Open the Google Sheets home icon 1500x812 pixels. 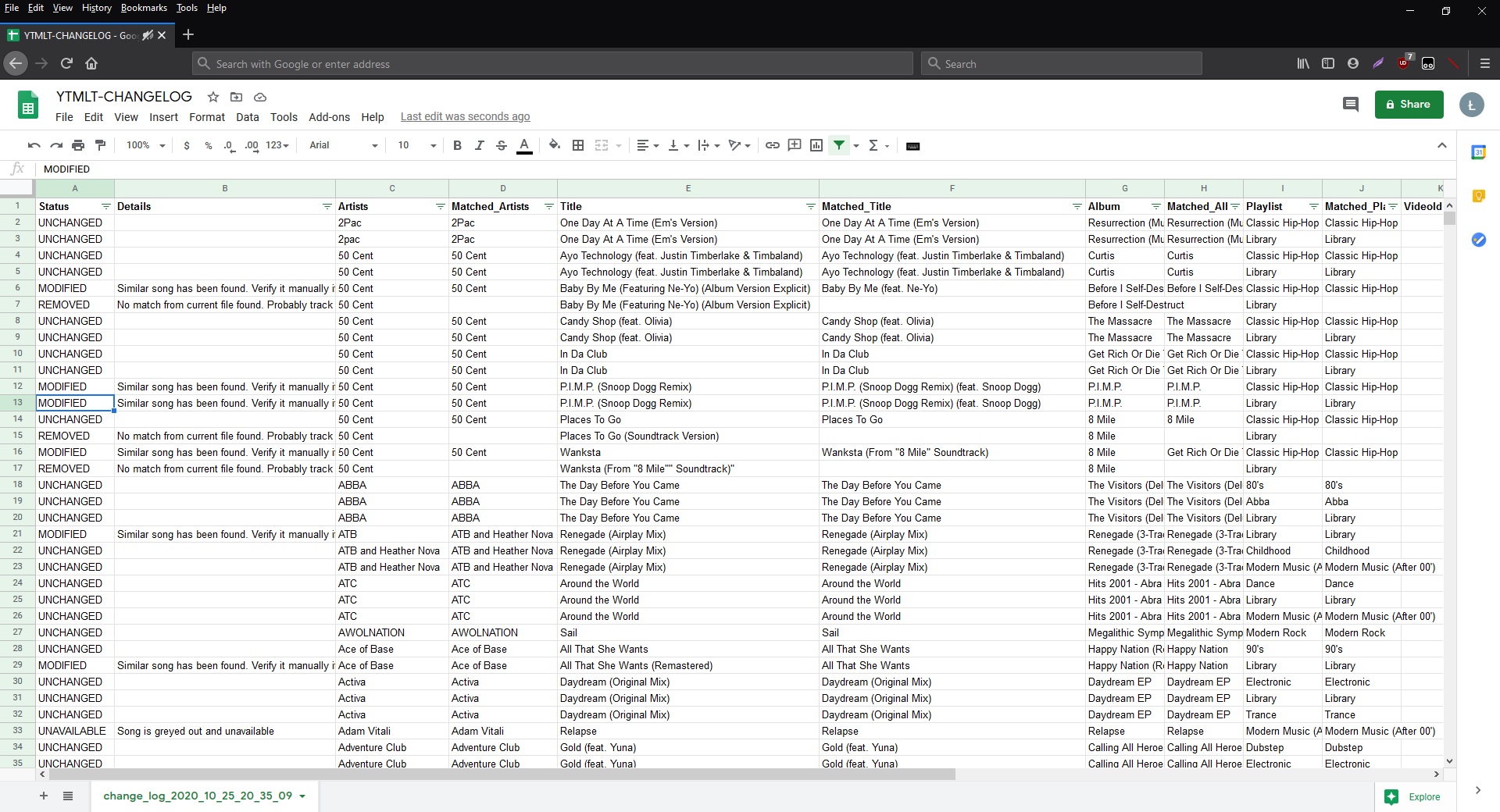click(28, 105)
